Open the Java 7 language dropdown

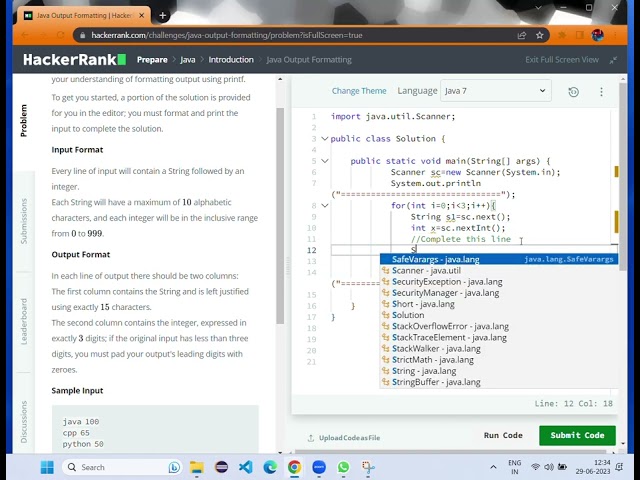496,91
